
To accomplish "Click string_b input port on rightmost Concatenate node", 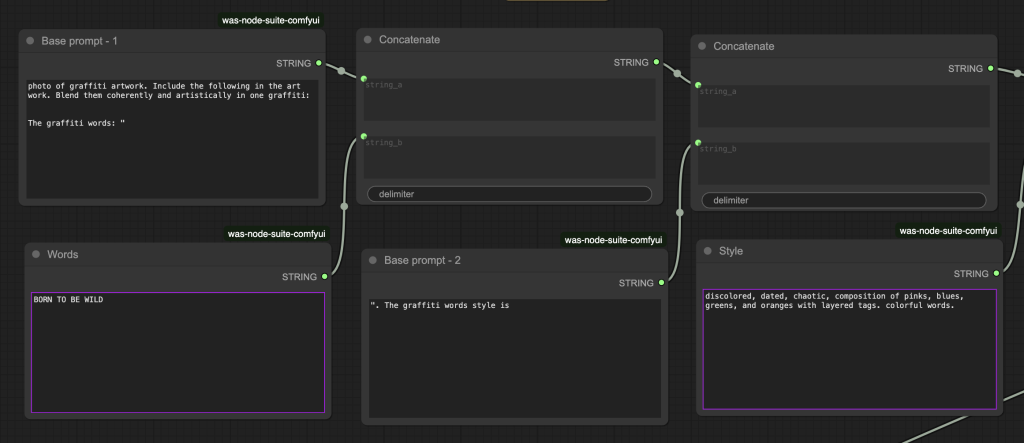I will [698, 142].
